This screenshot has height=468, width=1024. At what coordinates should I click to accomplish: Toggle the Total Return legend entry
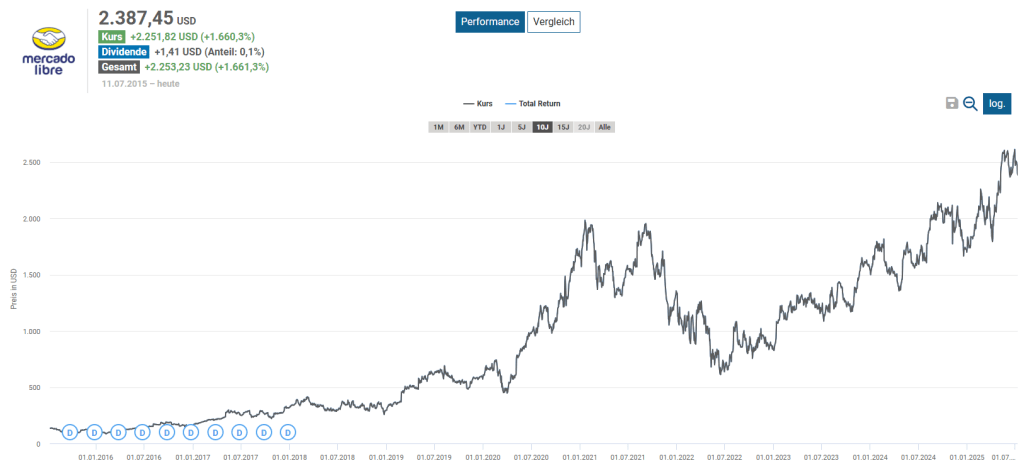tap(531, 103)
